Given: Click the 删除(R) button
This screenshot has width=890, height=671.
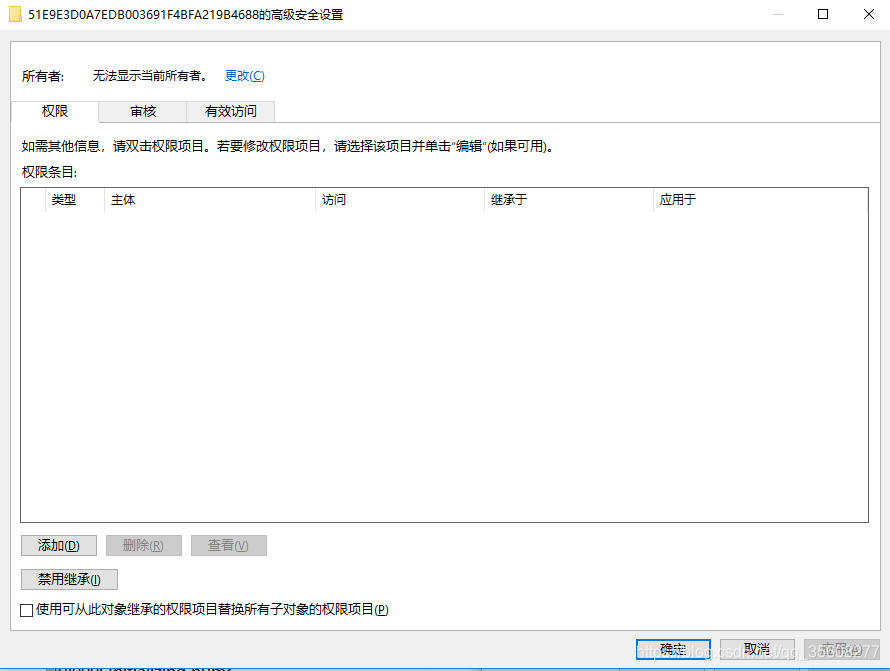Looking at the screenshot, I should [x=144, y=545].
